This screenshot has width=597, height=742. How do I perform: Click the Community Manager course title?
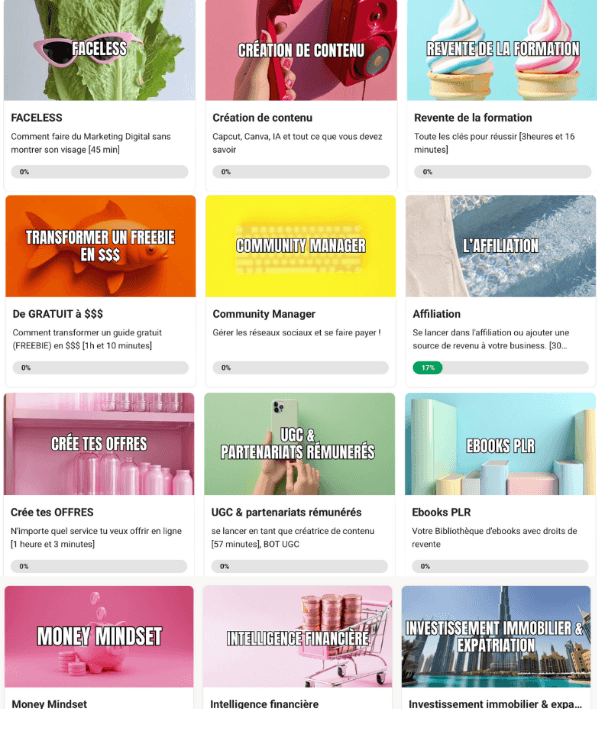264,314
